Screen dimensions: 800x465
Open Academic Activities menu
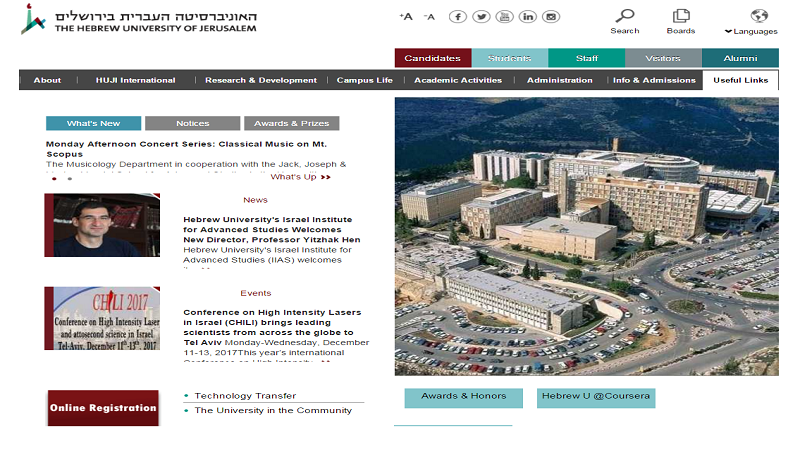(x=458, y=80)
